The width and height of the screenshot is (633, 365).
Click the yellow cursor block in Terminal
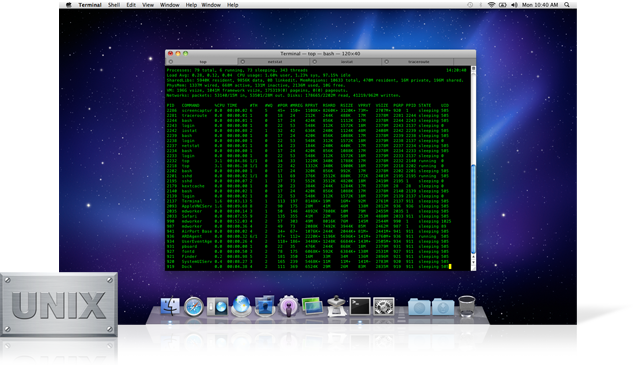click(450, 266)
